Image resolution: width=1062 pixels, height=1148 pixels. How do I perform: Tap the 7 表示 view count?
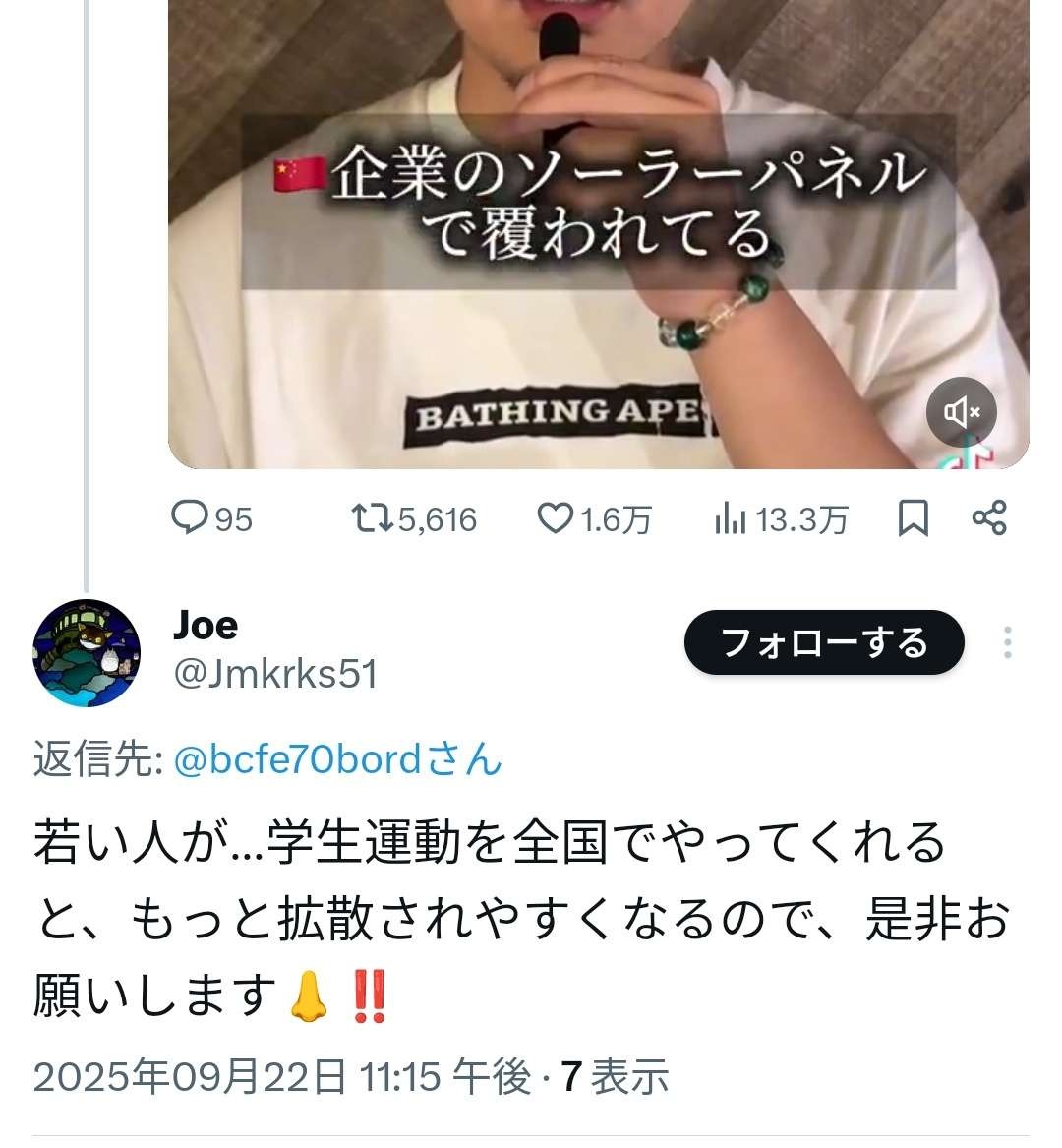pos(615,1077)
